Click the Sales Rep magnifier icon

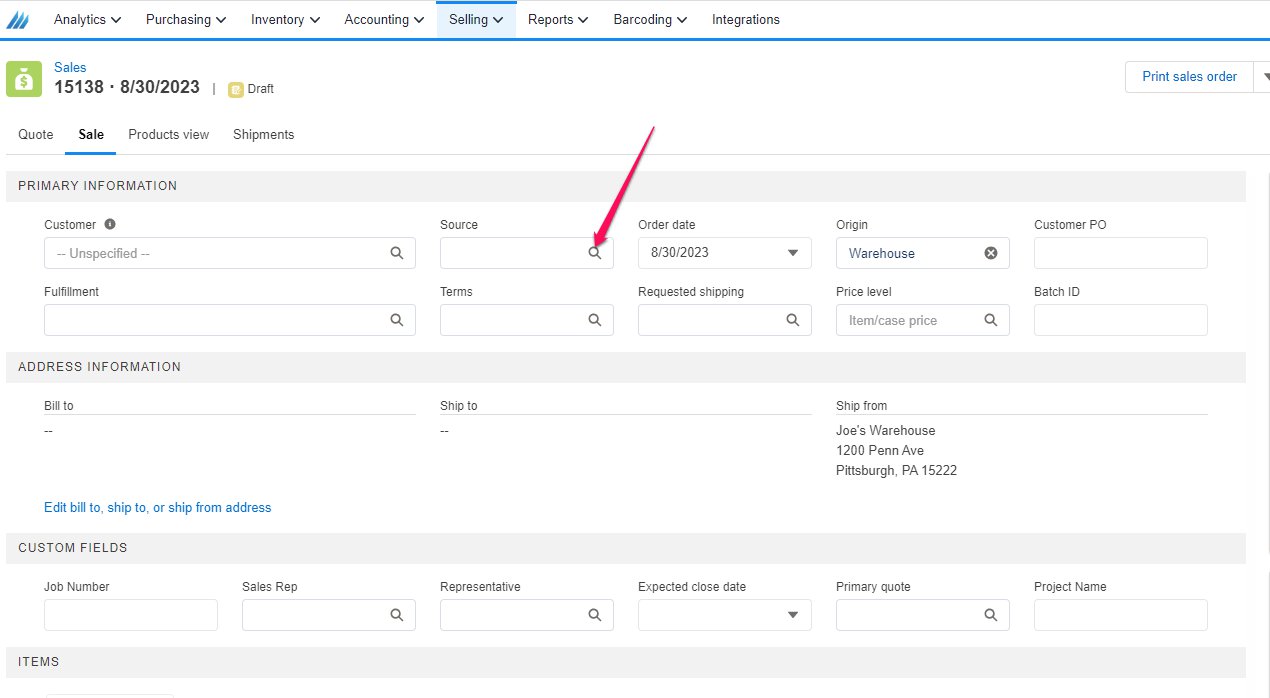397,615
